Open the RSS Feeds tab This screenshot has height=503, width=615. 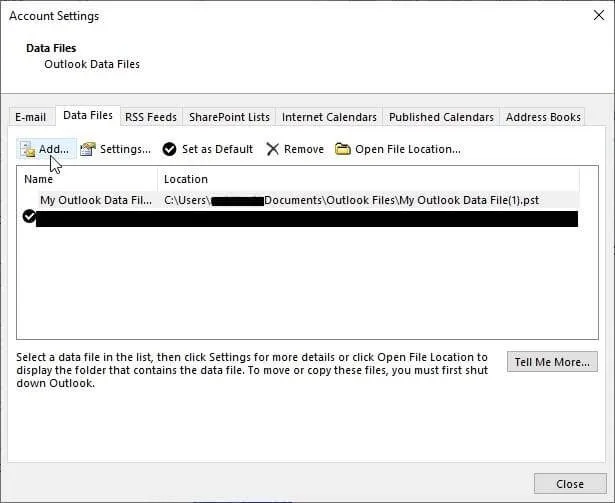(x=150, y=117)
